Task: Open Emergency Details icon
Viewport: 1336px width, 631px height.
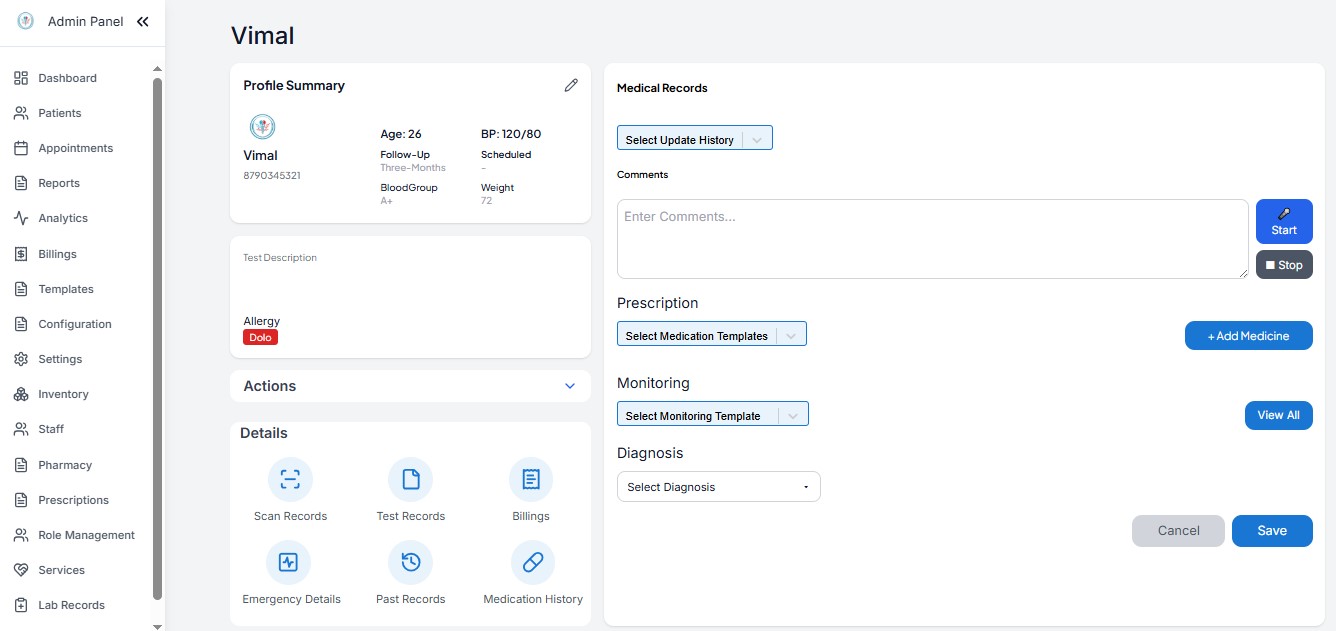Action: (288, 562)
